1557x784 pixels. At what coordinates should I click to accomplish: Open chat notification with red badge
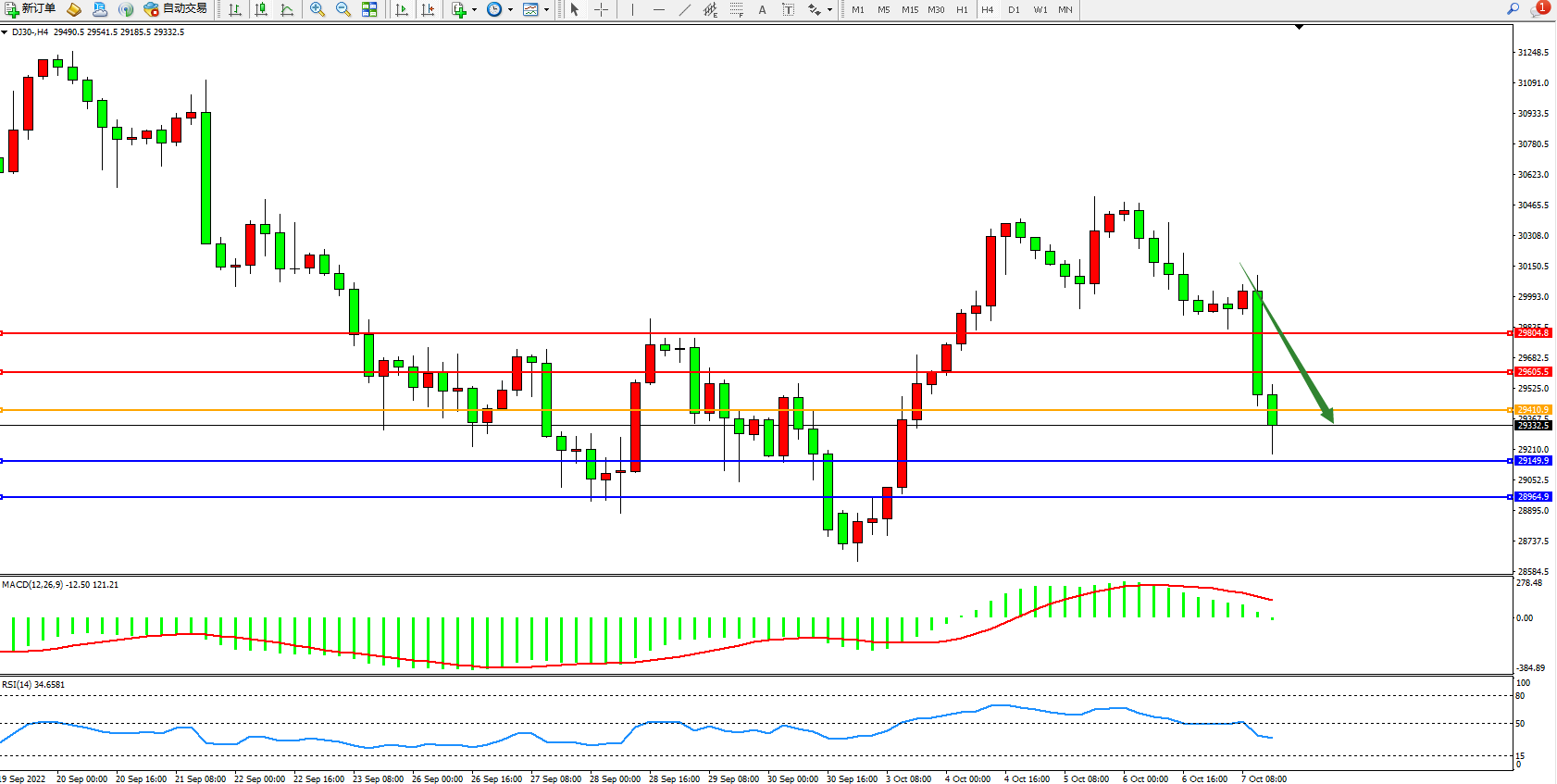1539,8
